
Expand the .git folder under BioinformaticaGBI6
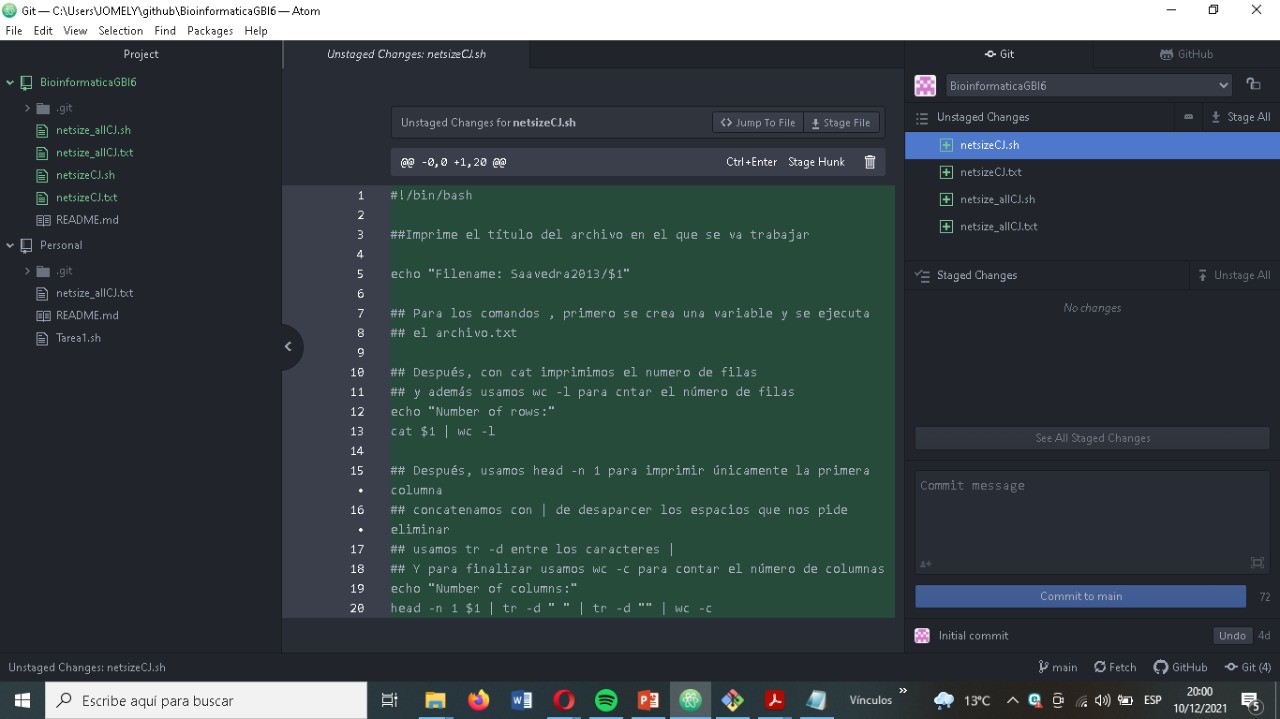tap(27, 108)
